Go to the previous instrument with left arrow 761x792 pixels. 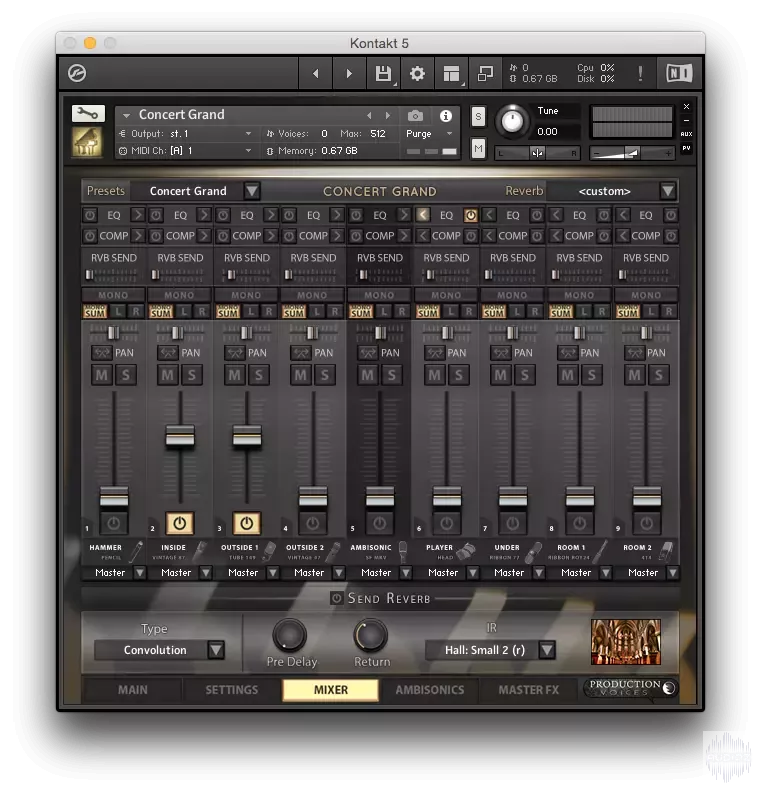point(316,74)
